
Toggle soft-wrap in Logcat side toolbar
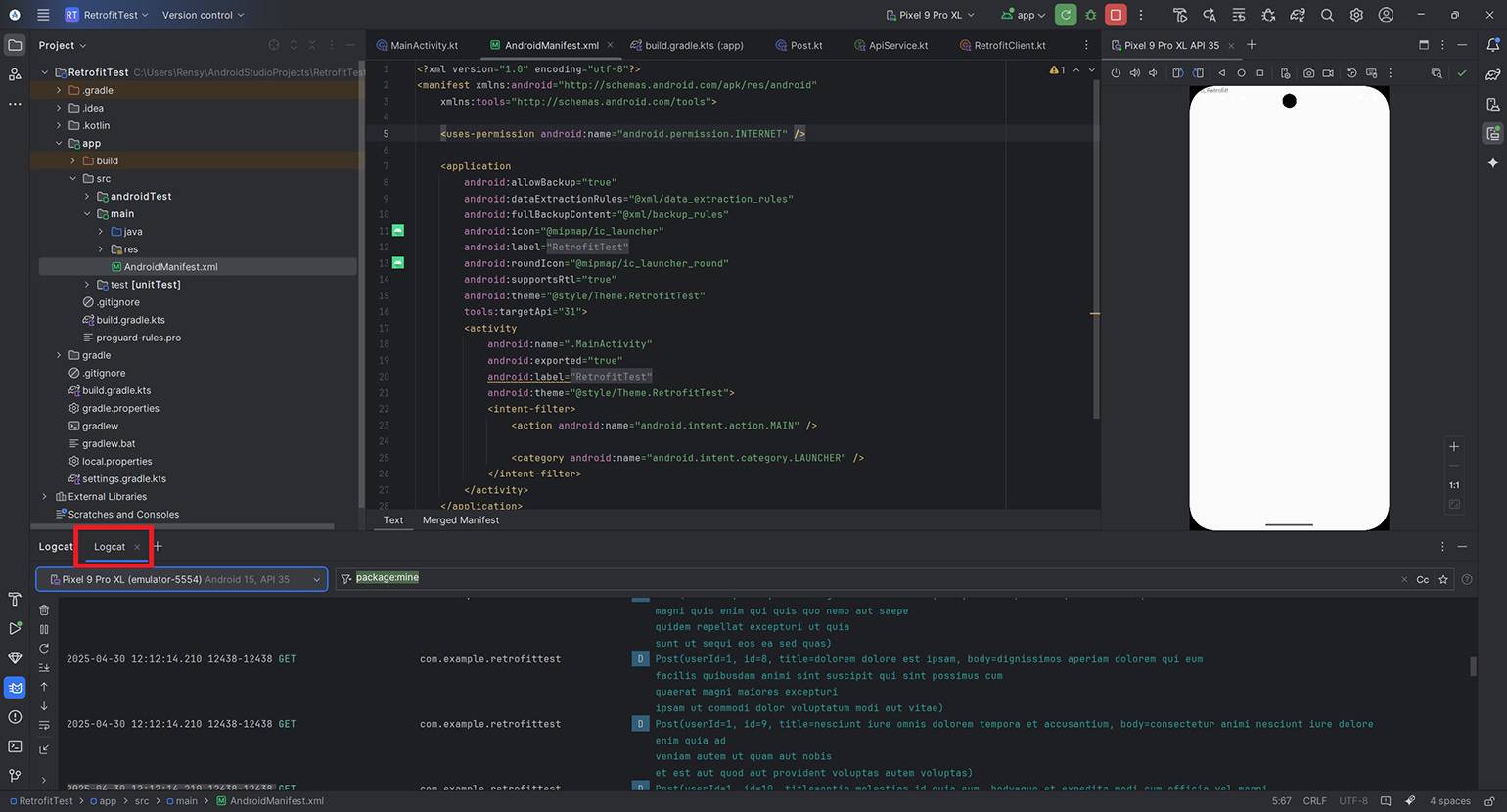(x=44, y=725)
